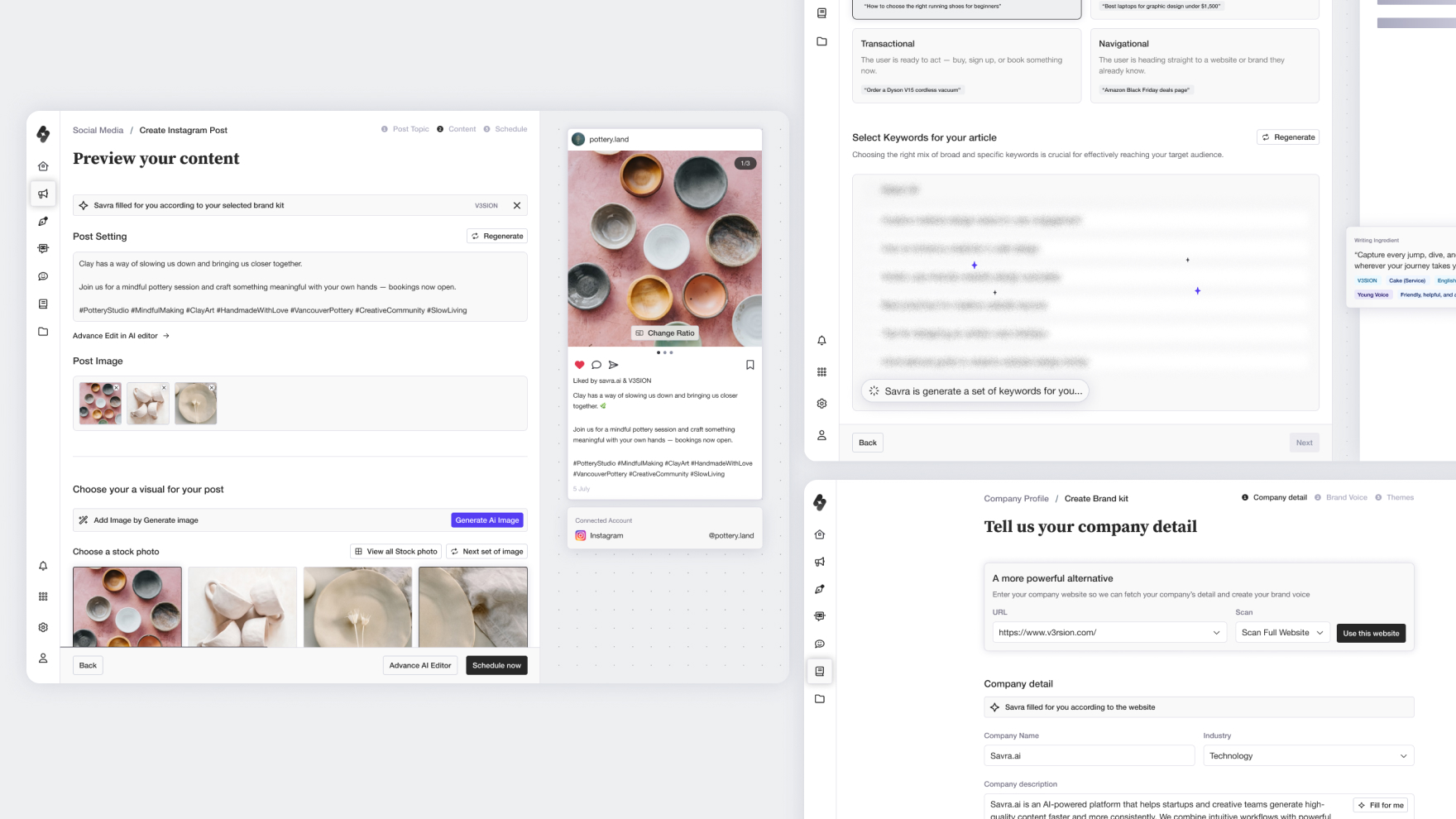Remove the colorful bowls post image thumbnail

click(117, 387)
